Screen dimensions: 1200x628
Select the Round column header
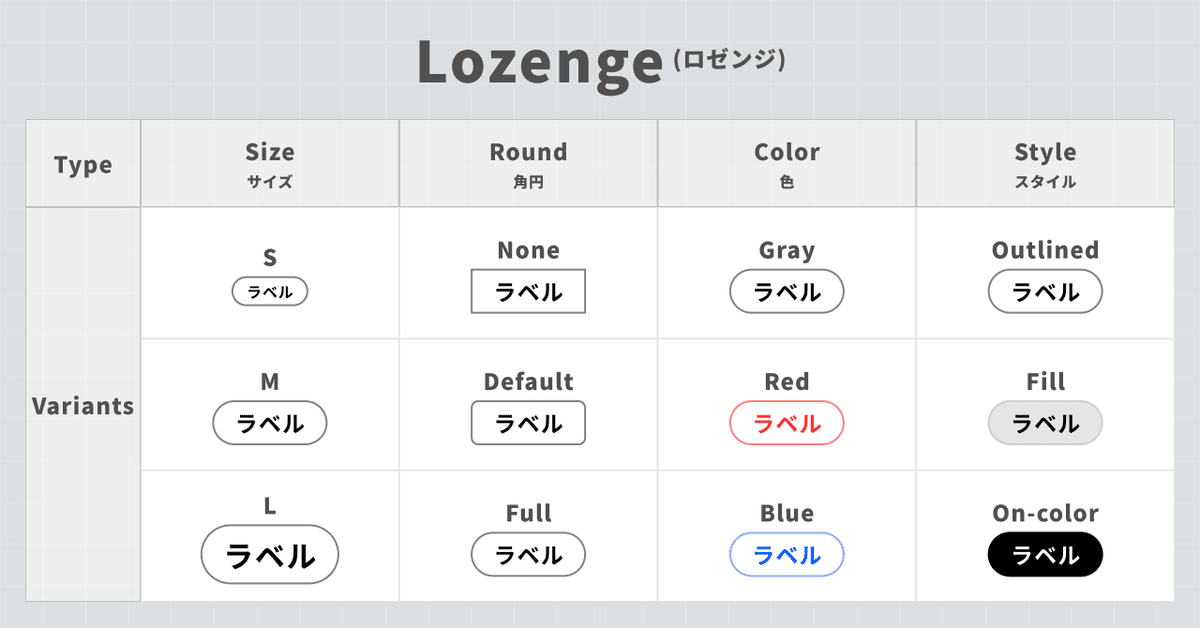(528, 163)
